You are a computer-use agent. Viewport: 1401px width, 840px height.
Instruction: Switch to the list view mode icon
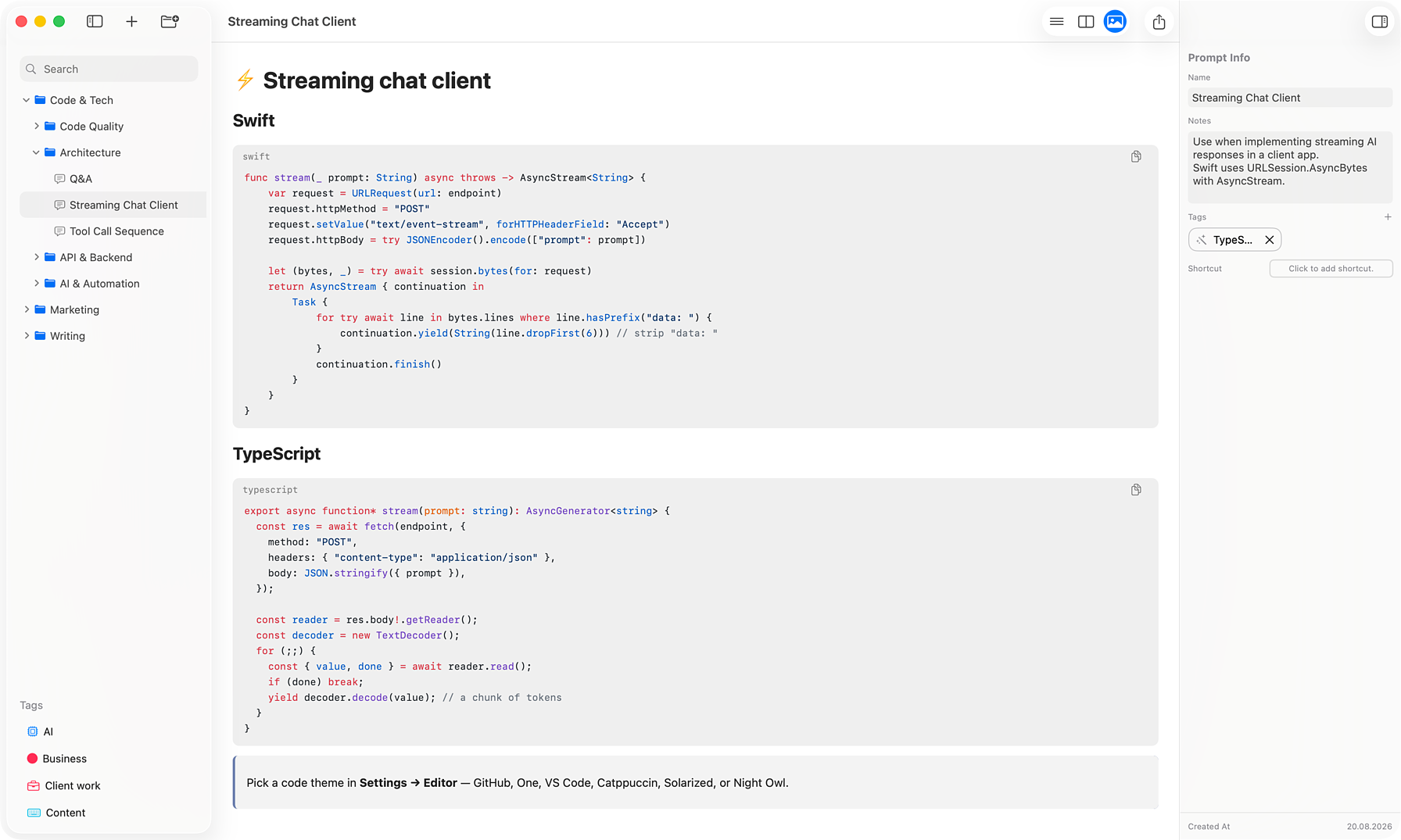(x=1056, y=21)
